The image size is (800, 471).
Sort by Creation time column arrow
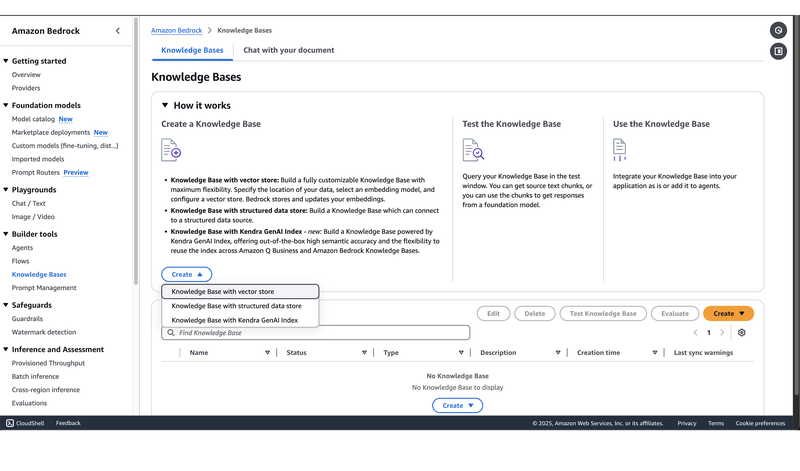point(655,353)
